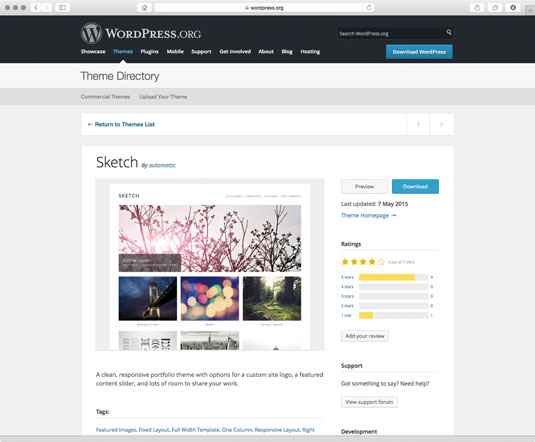The height and width of the screenshot is (442, 535).
Task: Click the search magnifier icon
Action: (449, 32)
